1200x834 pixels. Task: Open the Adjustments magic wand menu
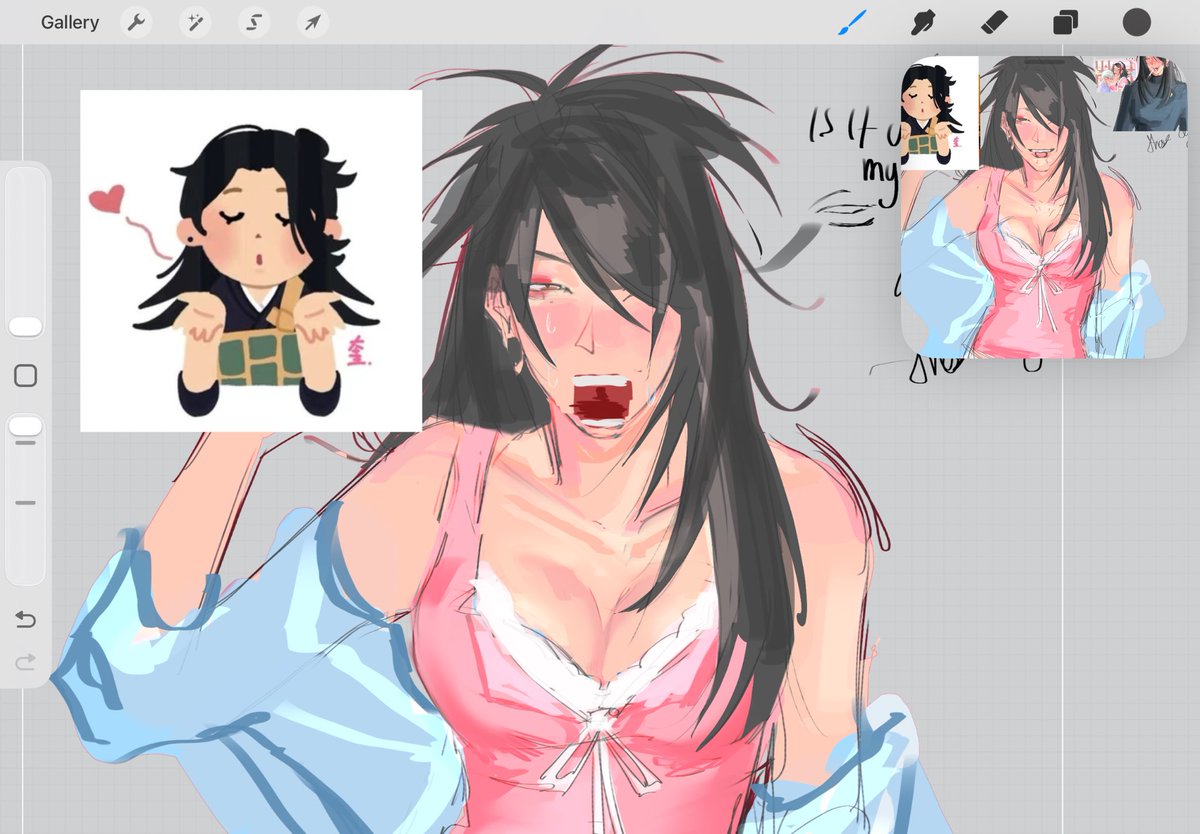coord(195,22)
